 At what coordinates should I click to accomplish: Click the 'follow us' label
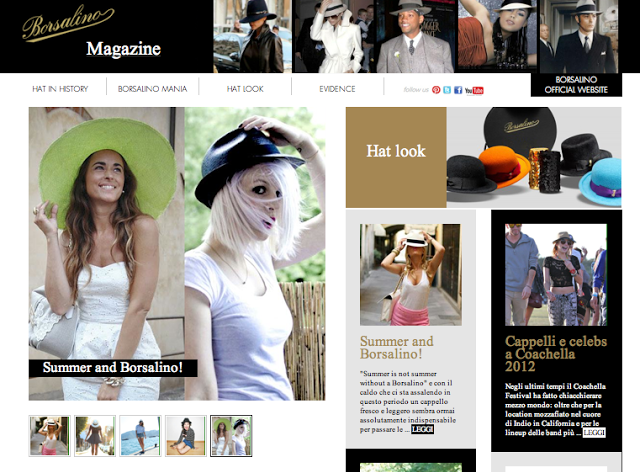click(416, 89)
